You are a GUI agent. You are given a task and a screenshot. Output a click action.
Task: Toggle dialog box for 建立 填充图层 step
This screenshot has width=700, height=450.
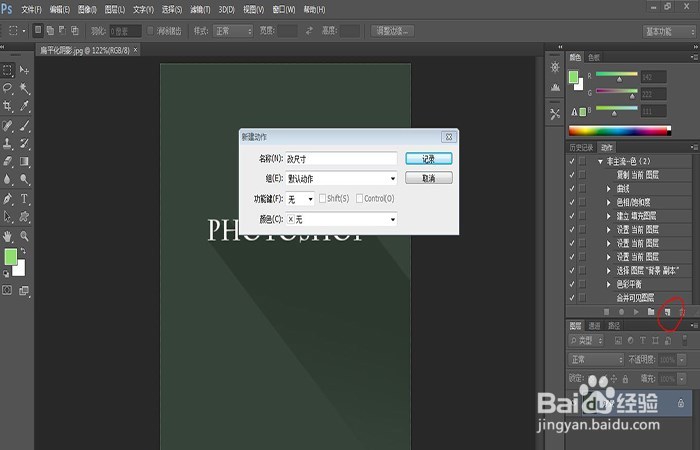click(x=582, y=216)
